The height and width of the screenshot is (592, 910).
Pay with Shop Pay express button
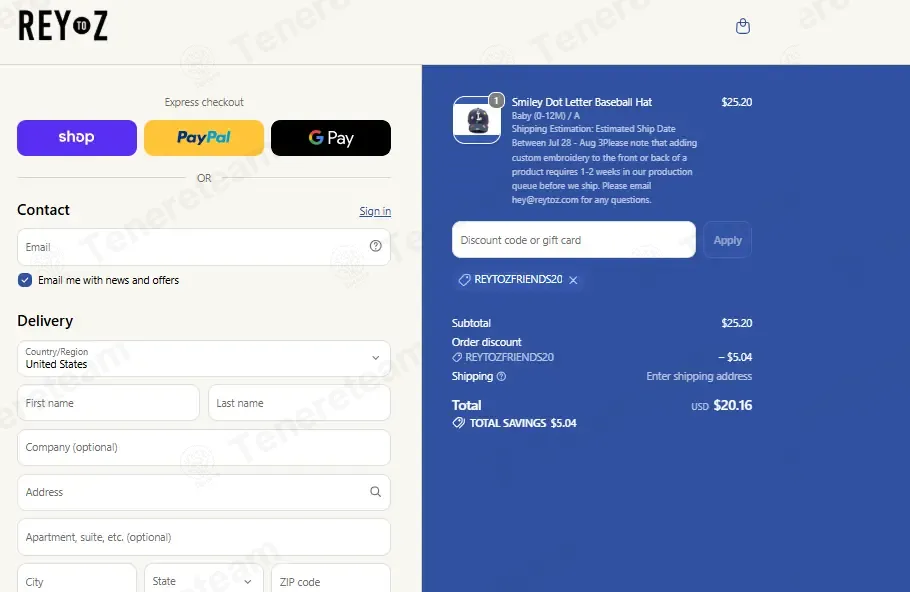[x=77, y=138]
